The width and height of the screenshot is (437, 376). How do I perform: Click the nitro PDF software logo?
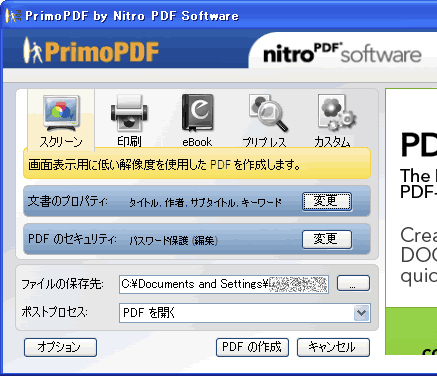342,53
